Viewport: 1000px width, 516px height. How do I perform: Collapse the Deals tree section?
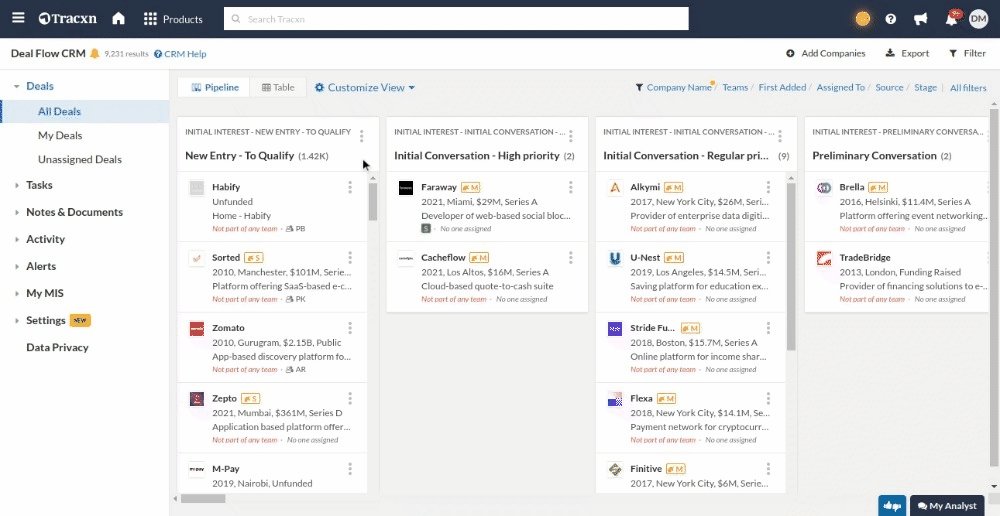[17, 87]
